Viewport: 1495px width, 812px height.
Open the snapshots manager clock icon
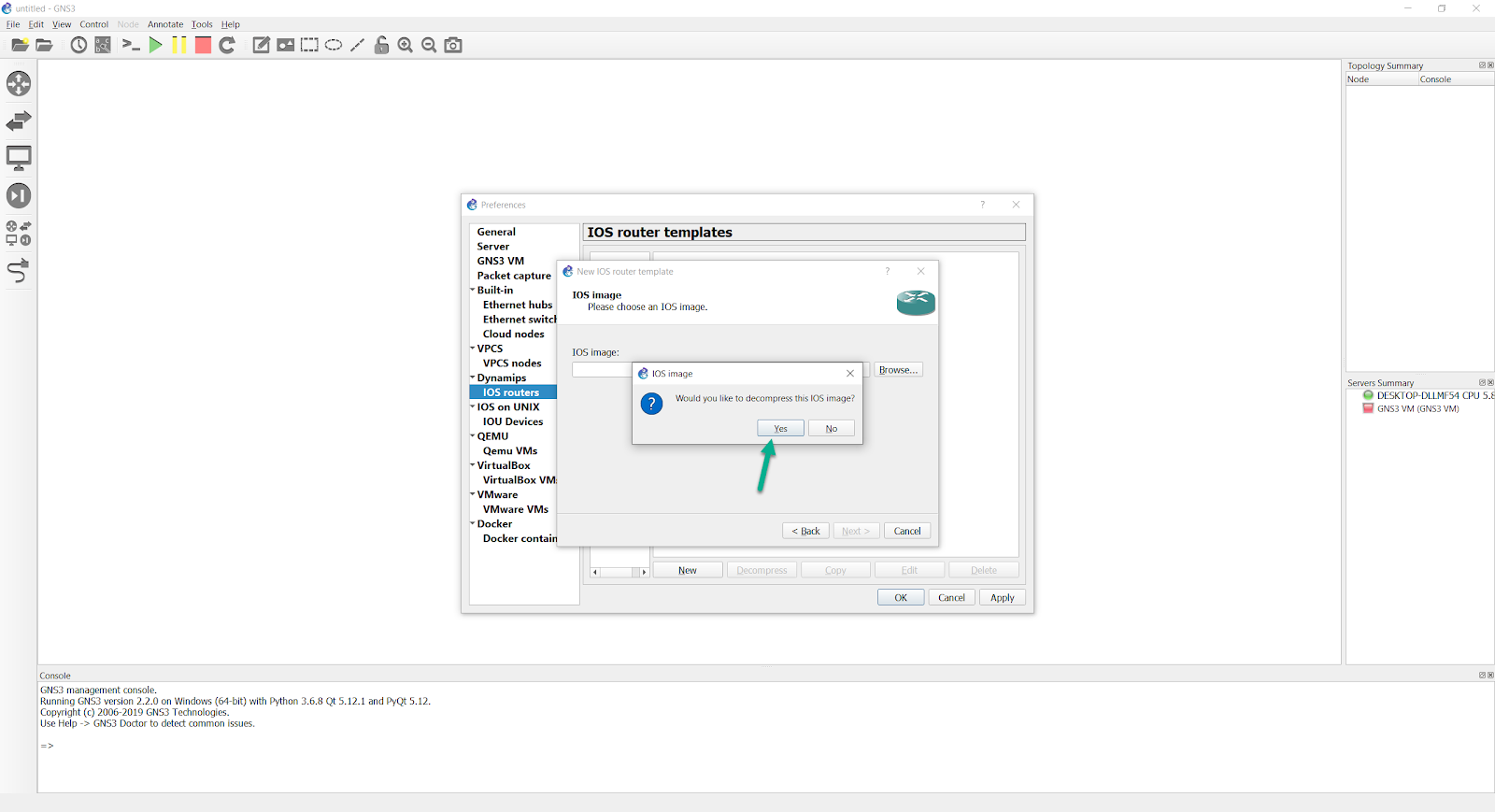(78, 45)
